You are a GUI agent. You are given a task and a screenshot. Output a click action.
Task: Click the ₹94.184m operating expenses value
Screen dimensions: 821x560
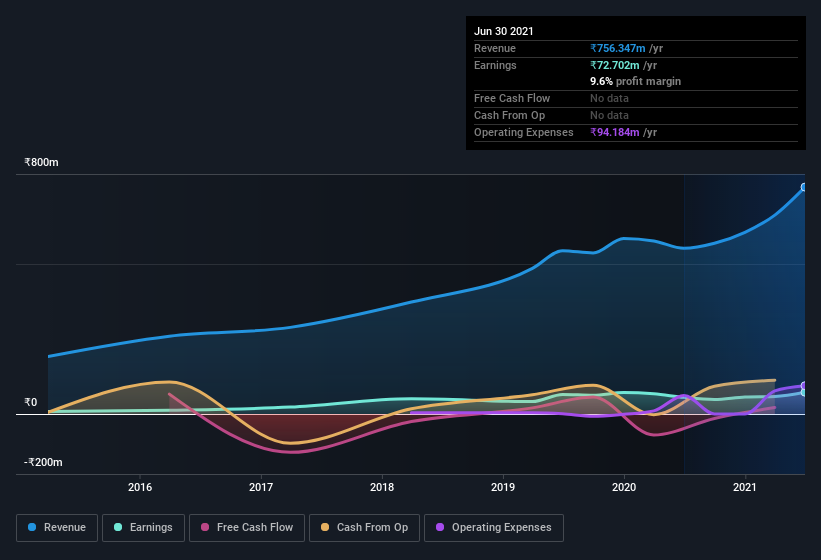click(615, 132)
